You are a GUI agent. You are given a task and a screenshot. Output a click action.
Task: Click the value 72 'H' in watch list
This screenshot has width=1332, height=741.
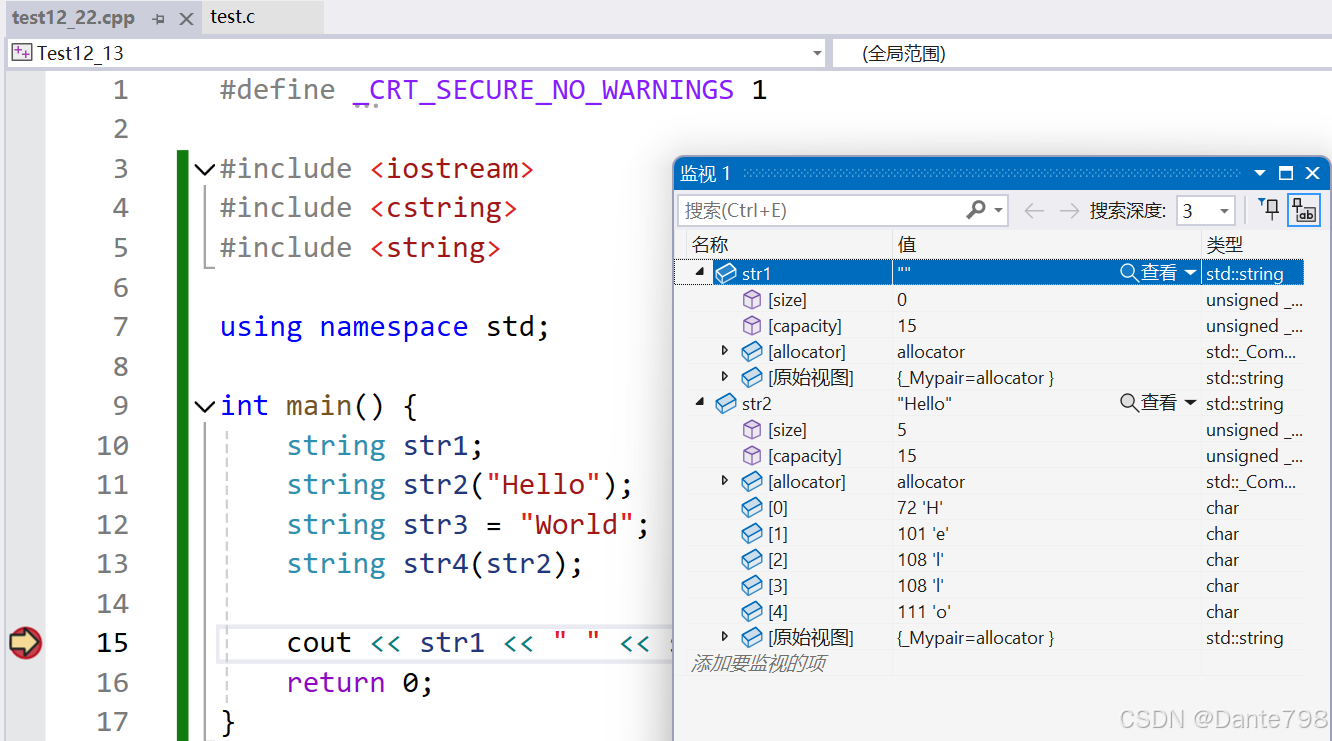click(x=918, y=507)
